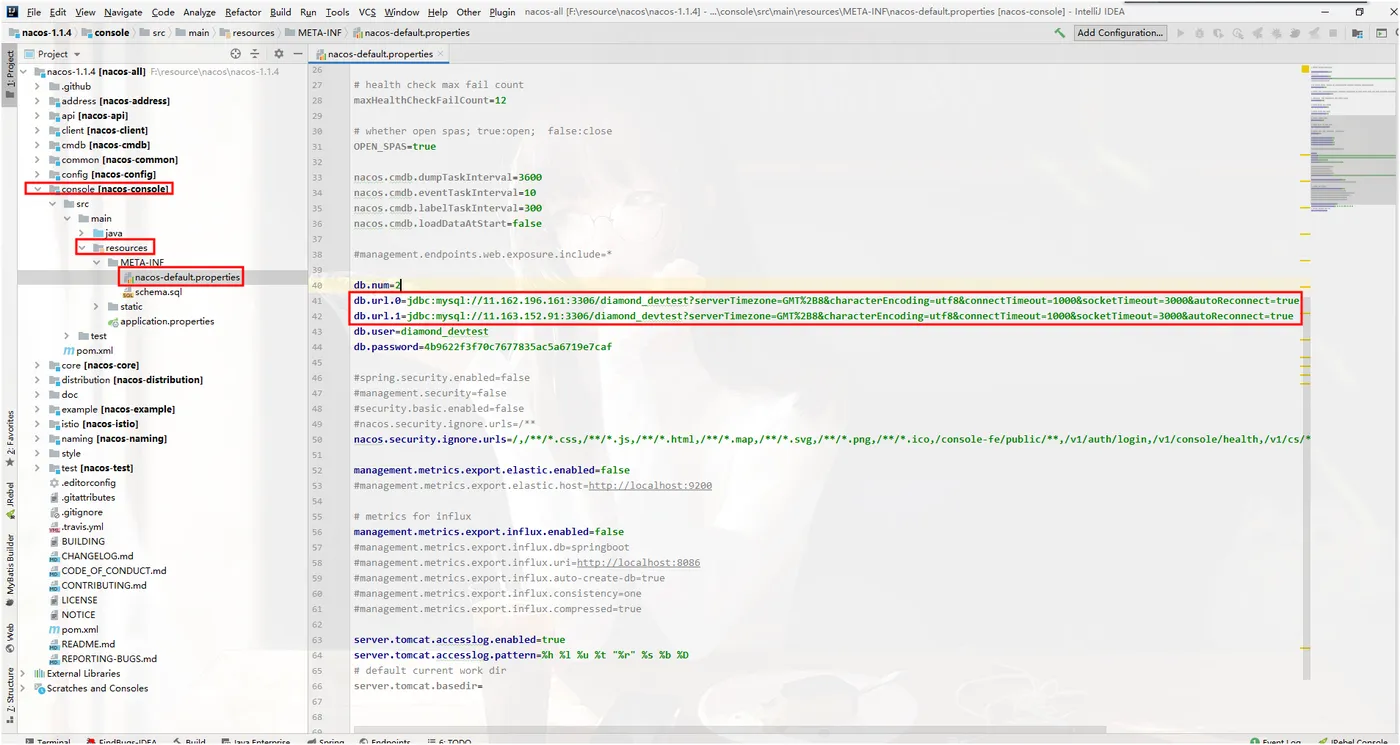Expand the Scratches and Consoles node

[23, 689]
